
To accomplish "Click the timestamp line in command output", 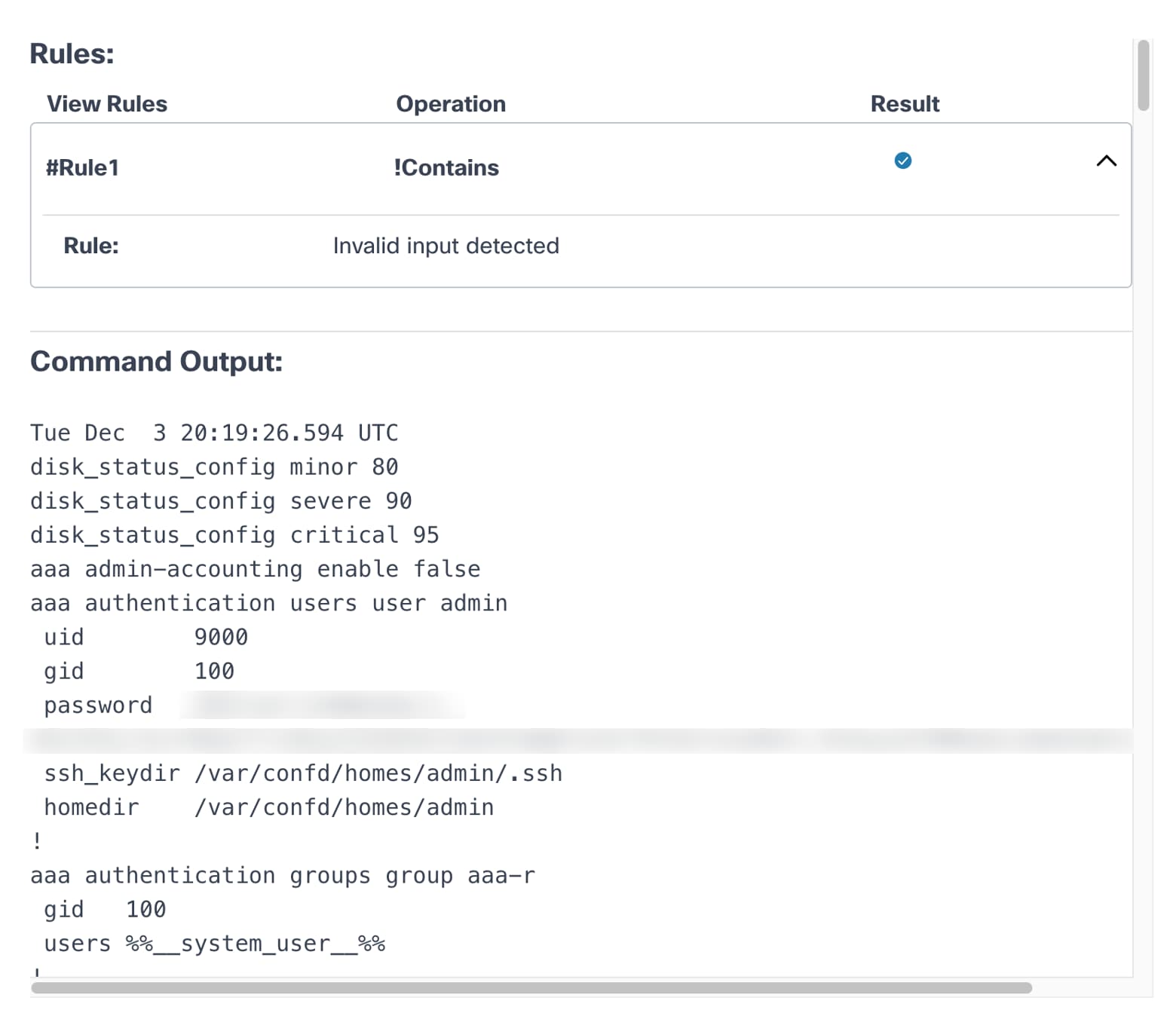I will coord(214,433).
